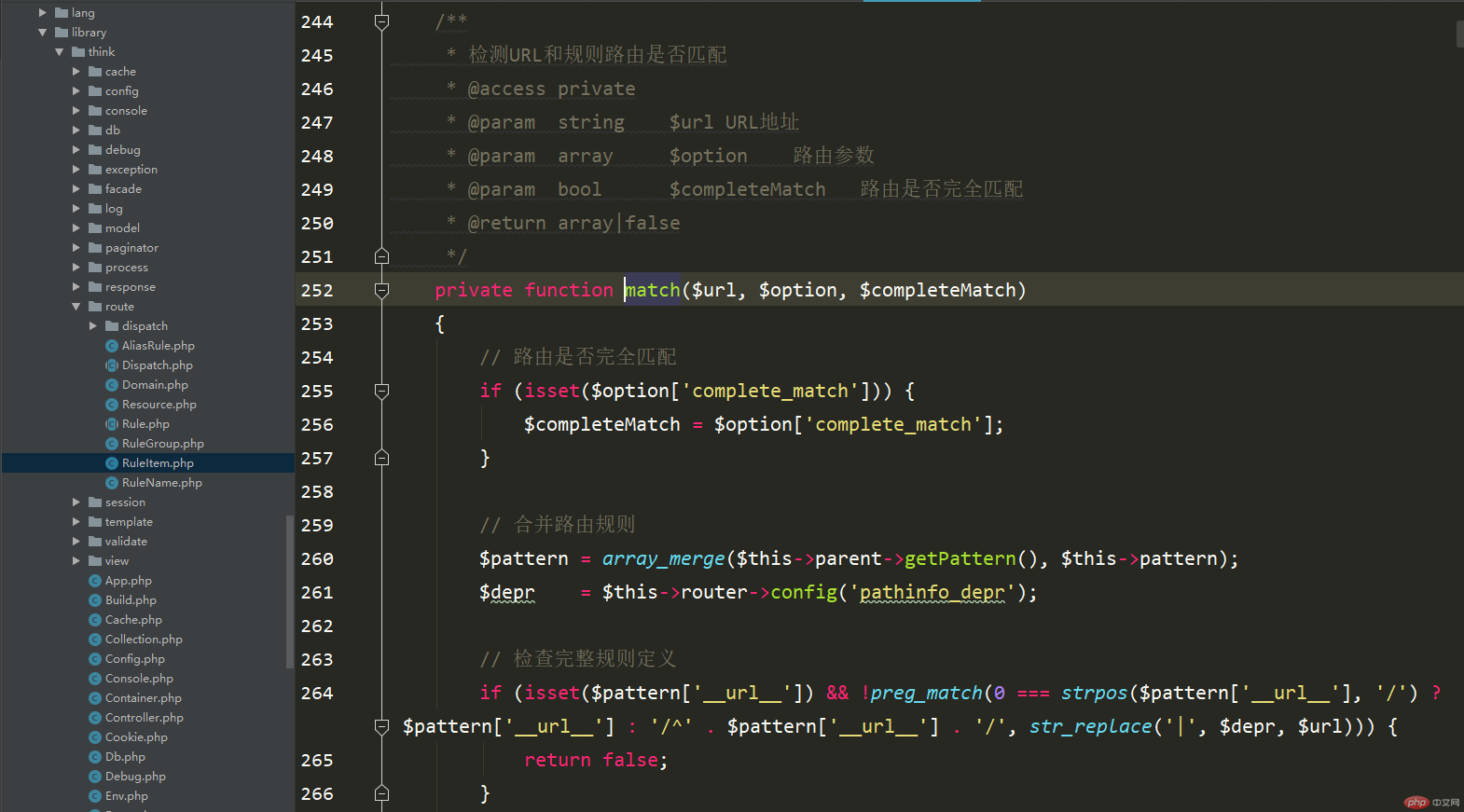Click the Env.php class icon
The width and height of the screenshot is (1464, 812).
95,796
